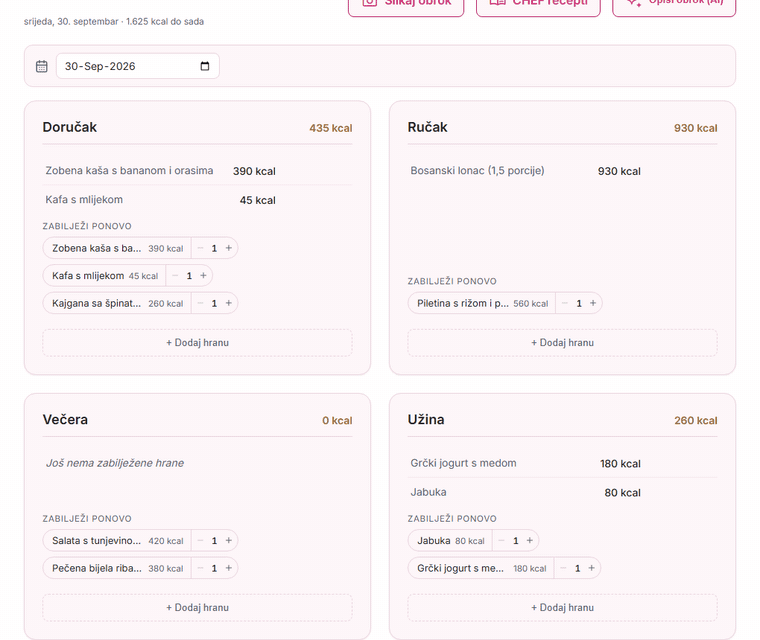Click the Još nema zabilježene hrane message
This screenshot has height=640, width=760.
pos(115,463)
